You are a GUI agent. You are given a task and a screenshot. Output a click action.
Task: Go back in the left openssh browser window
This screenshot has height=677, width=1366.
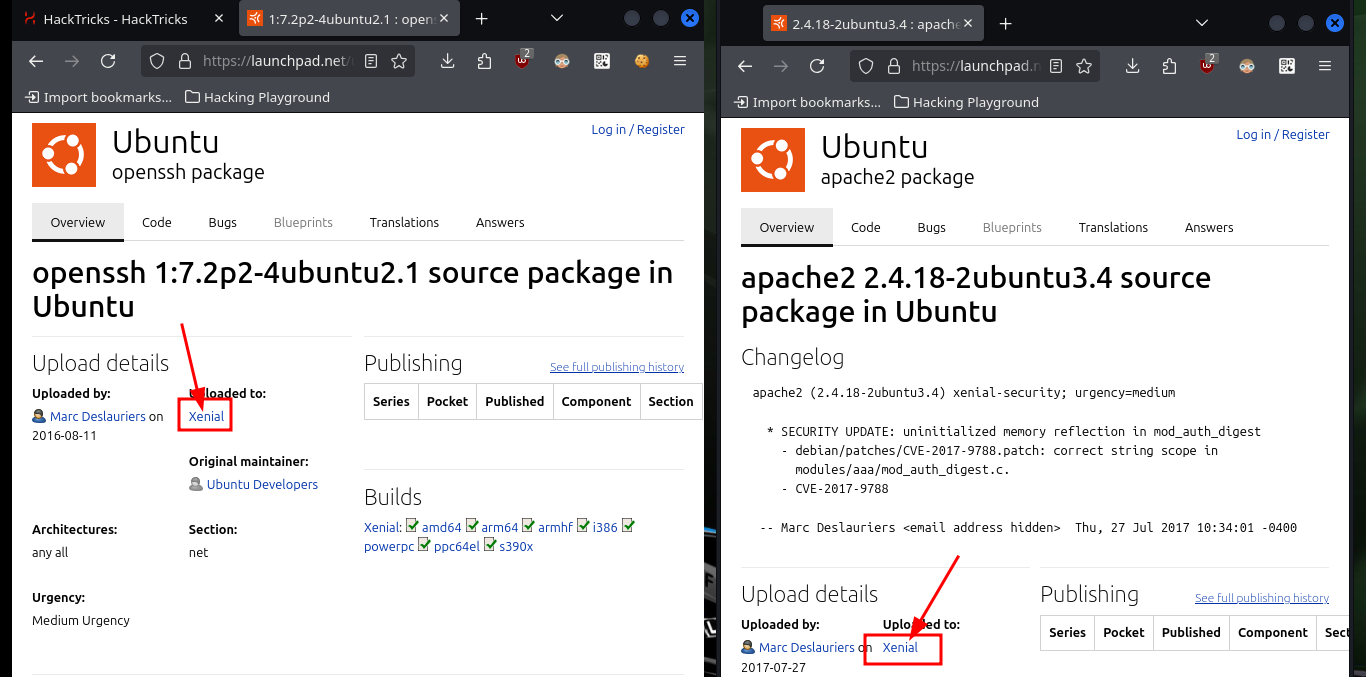point(36,61)
